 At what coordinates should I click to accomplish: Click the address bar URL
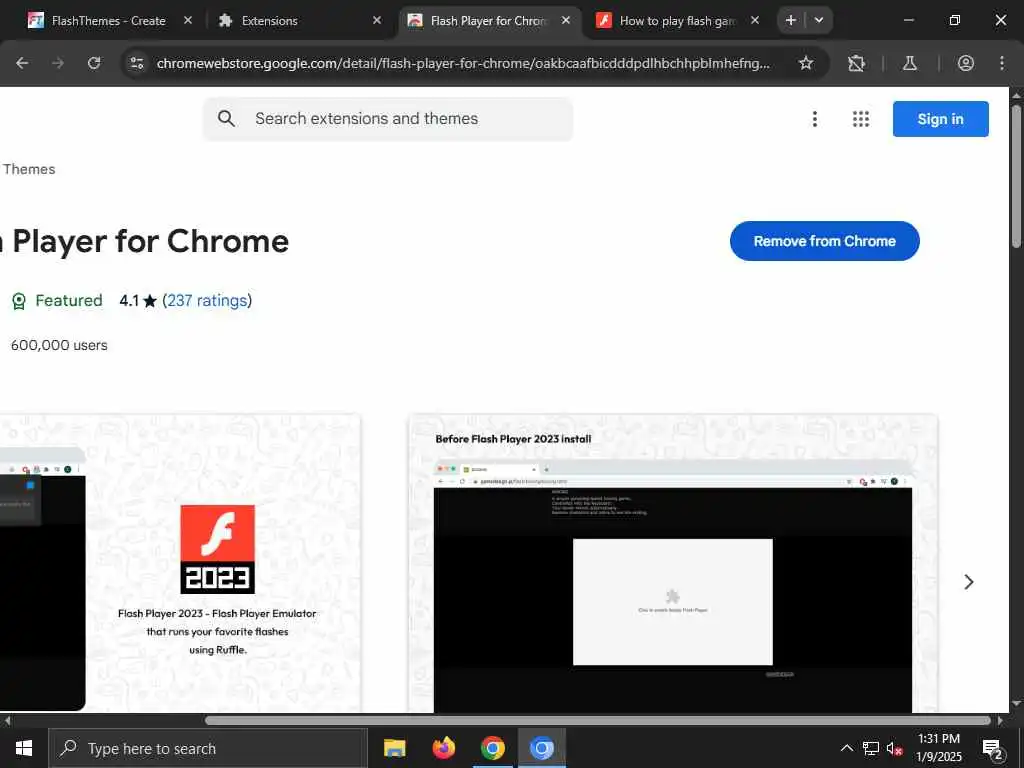pos(463,63)
